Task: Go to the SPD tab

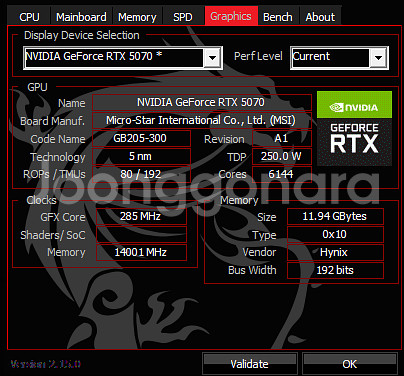Action: pyautogui.click(x=183, y=17)
